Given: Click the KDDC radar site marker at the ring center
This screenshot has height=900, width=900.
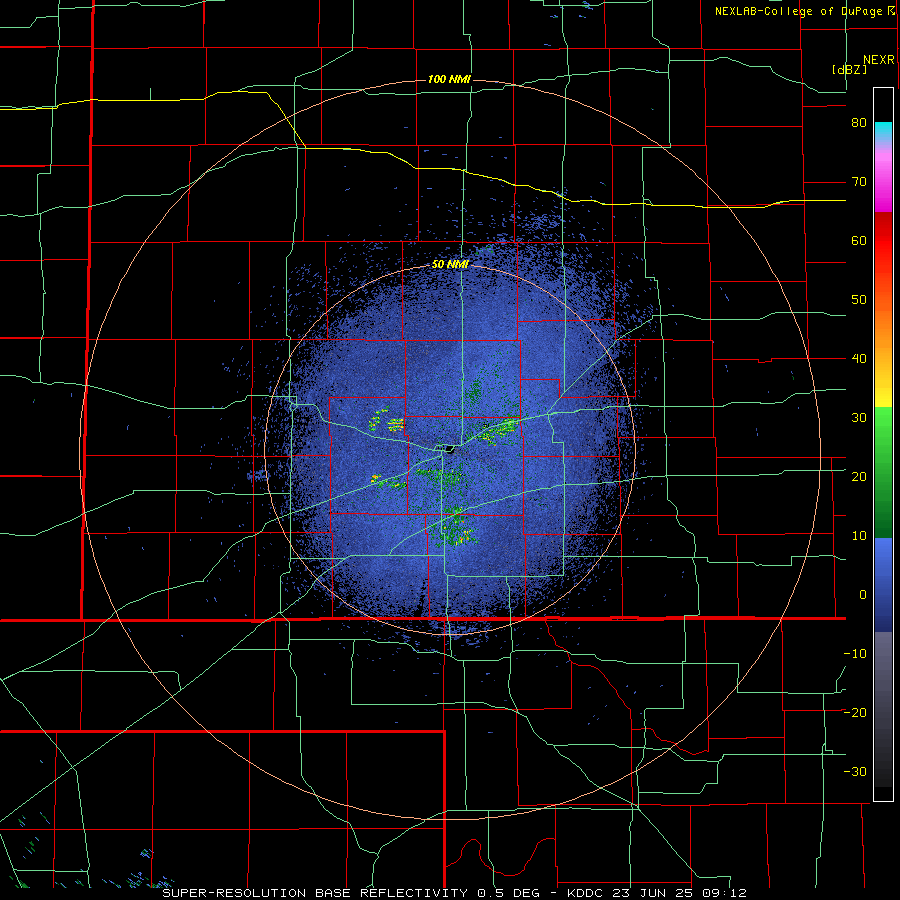Looking at the screenshot, I should (449, 449).
